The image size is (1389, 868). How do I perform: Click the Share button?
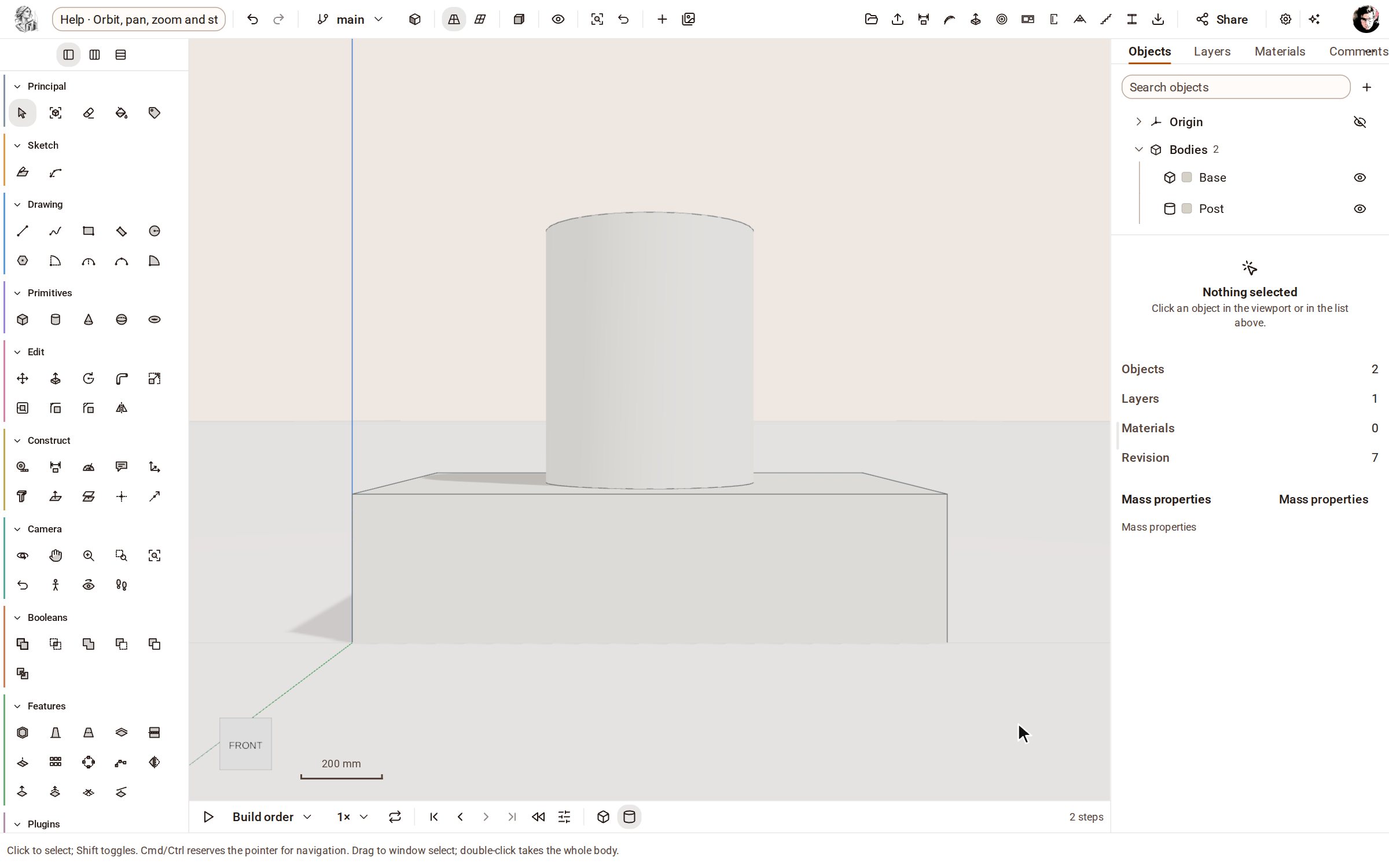point(1222,19)
